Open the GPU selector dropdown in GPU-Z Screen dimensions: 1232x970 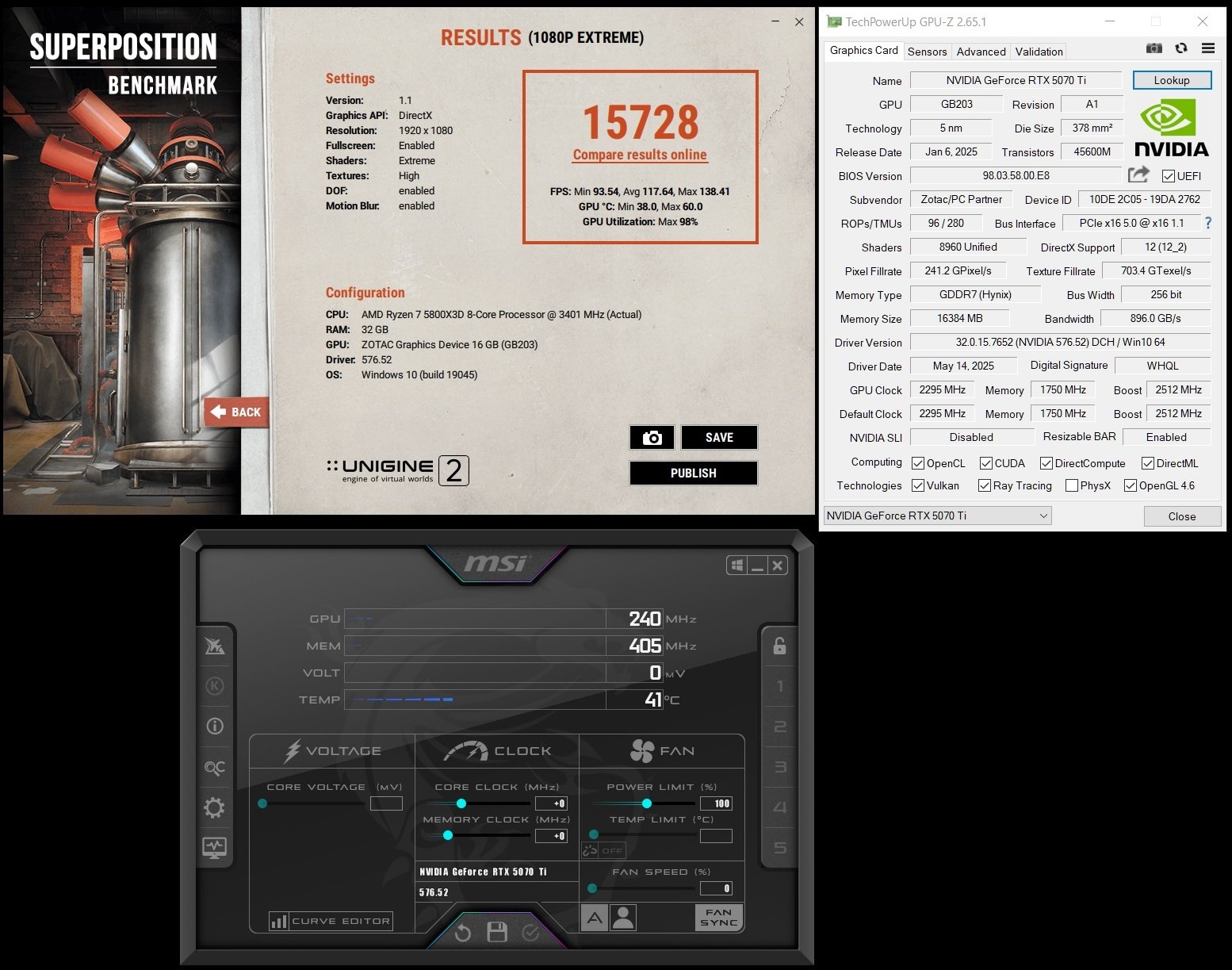click(x=938, y=516)
